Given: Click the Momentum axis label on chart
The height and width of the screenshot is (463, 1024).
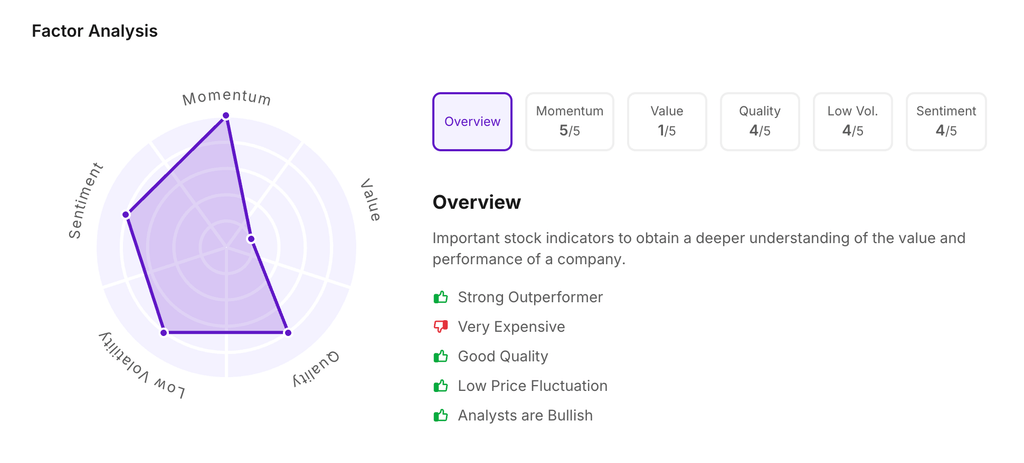Looking at the screenshot, I should click(x=227, y=97).
